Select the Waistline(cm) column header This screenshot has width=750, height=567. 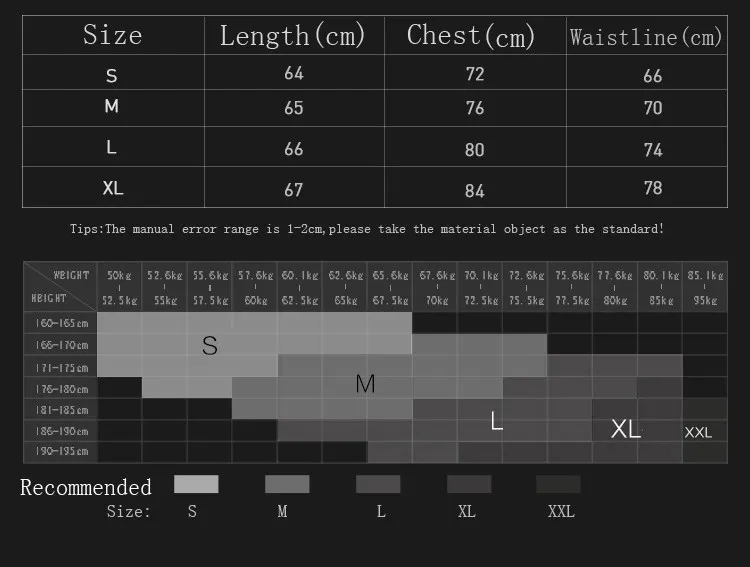coord(646,37)
